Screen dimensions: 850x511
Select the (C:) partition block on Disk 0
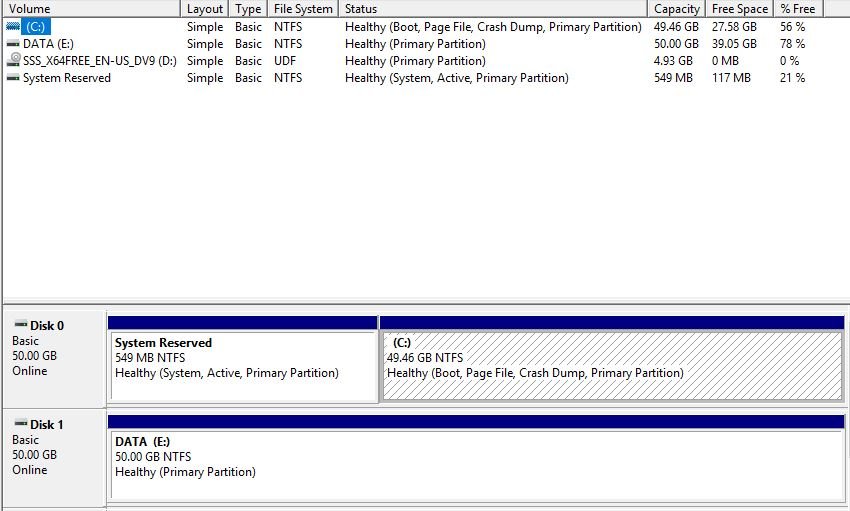click(612, 360)
